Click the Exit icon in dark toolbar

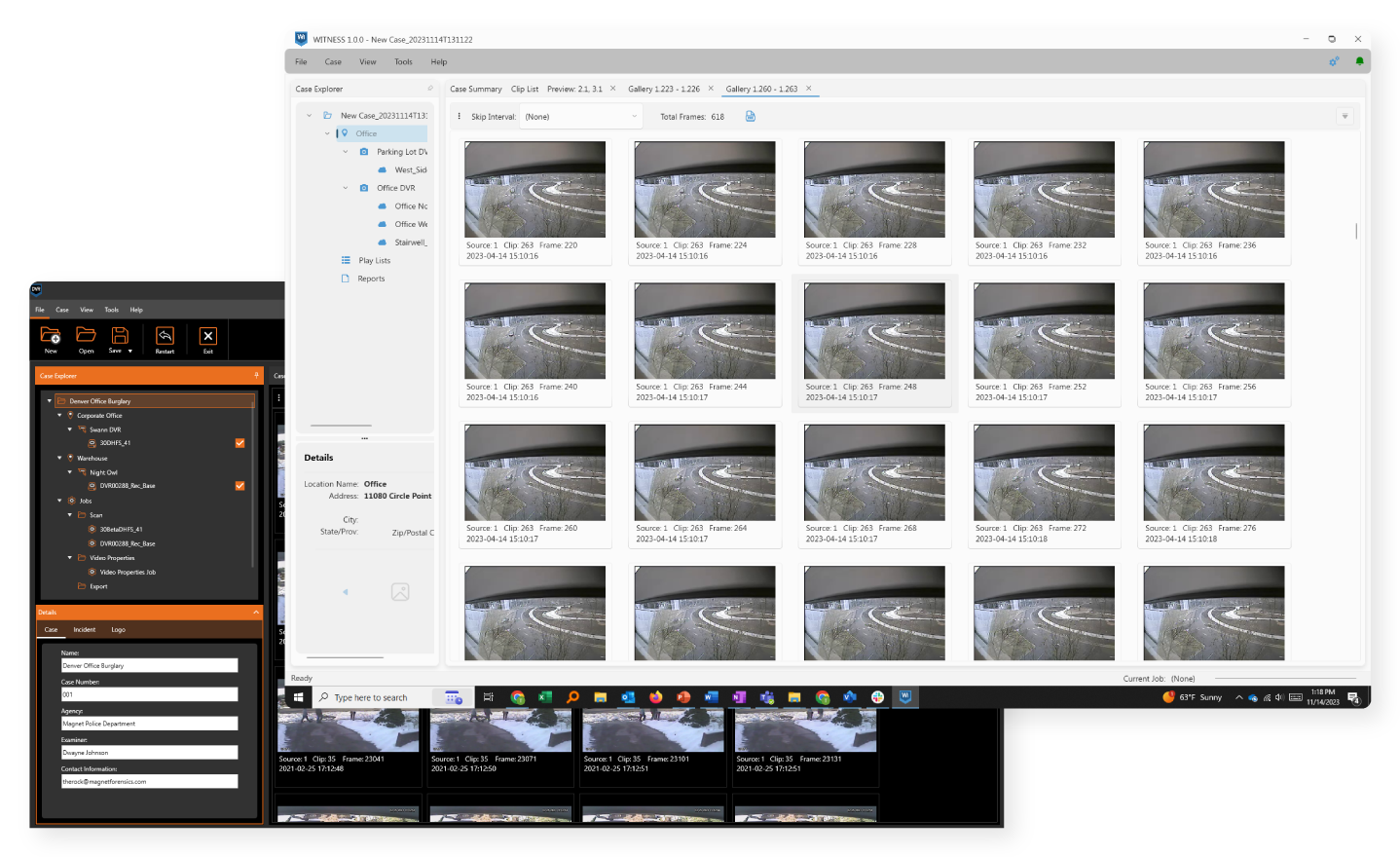click(x=207, y=336)
